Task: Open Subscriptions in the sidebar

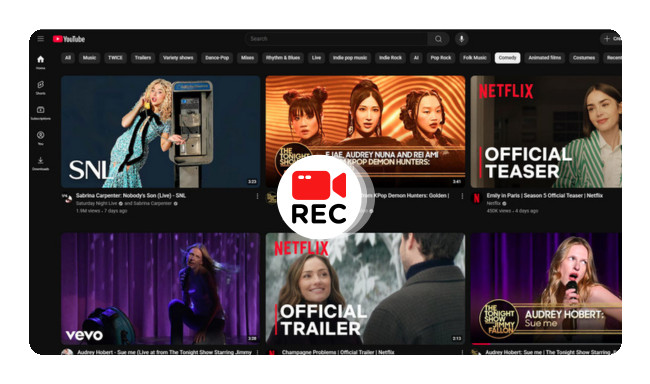Action: tap(40, 113)
